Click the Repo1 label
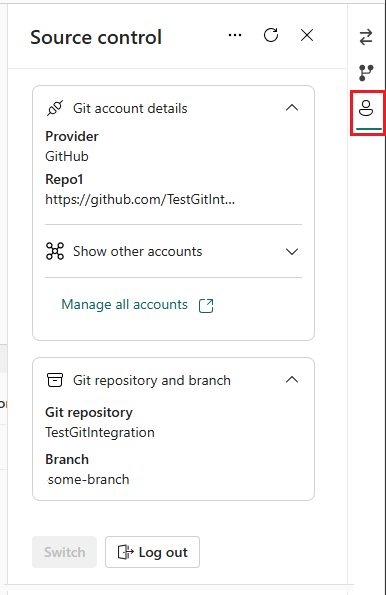Image resolution: width=386 pixels, height=595 pixels. pyautogui.click(x=64, y=179)
